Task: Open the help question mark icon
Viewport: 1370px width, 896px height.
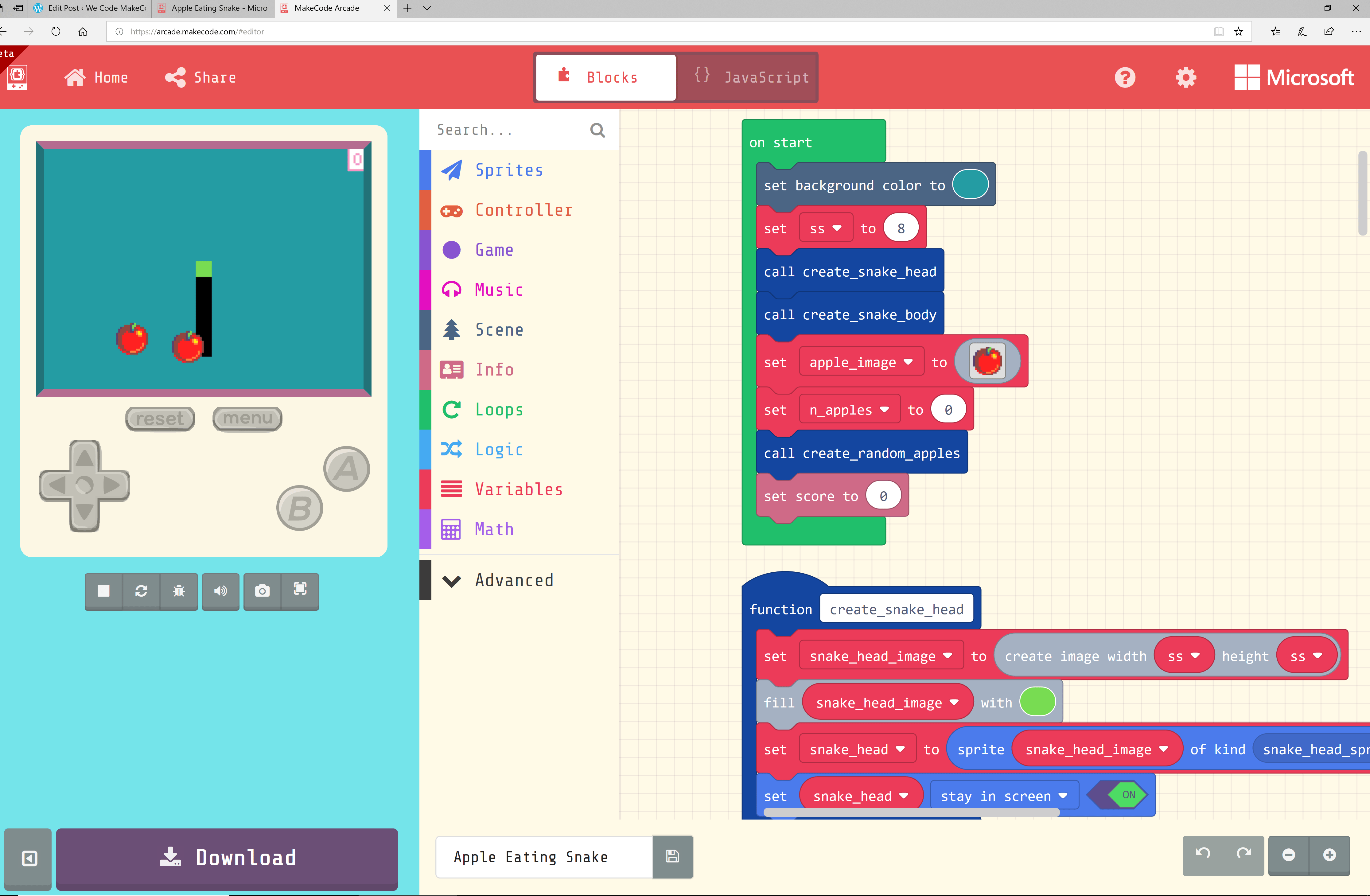Action: click(x=1125, y=77)
